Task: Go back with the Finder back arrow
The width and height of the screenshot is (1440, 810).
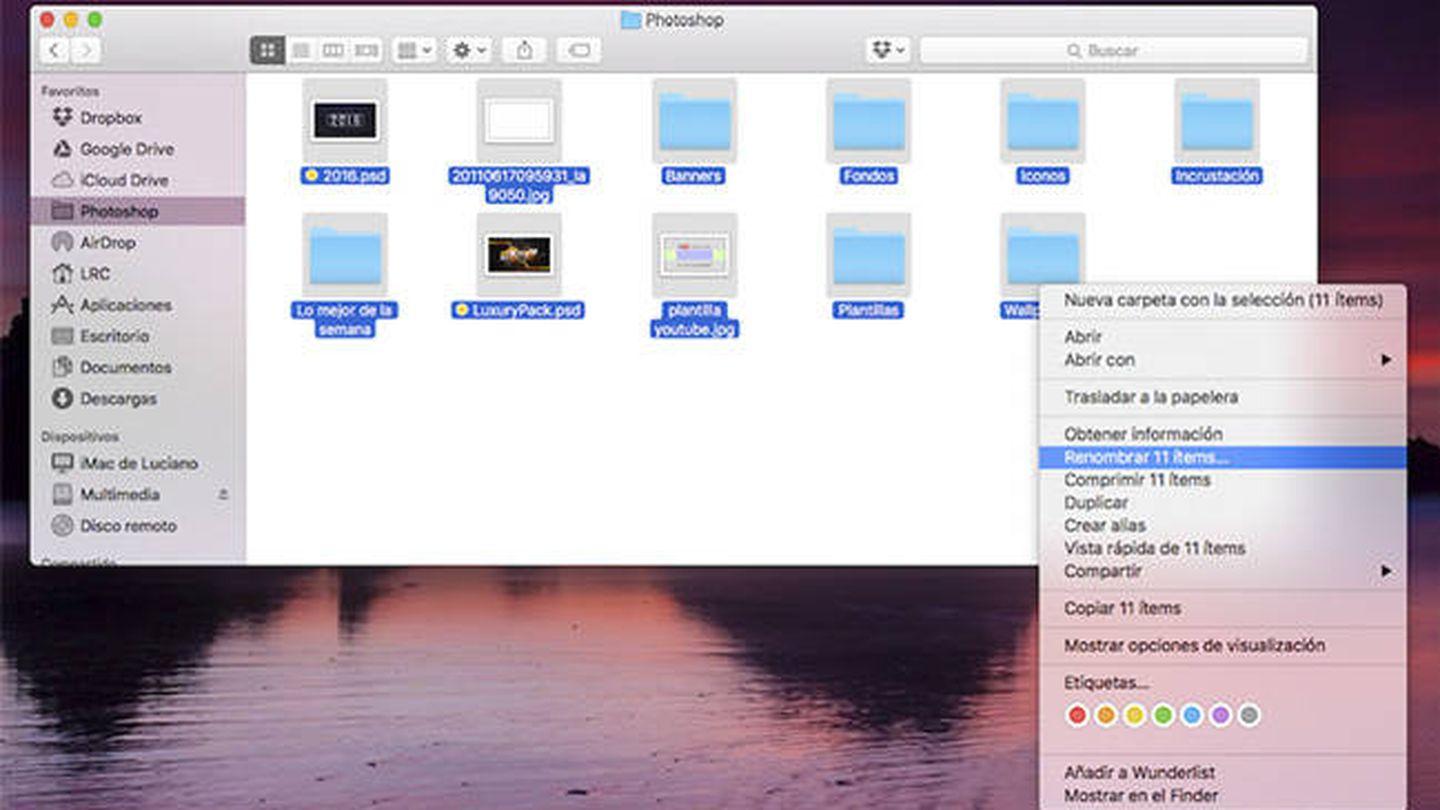Action: (54, 50)
